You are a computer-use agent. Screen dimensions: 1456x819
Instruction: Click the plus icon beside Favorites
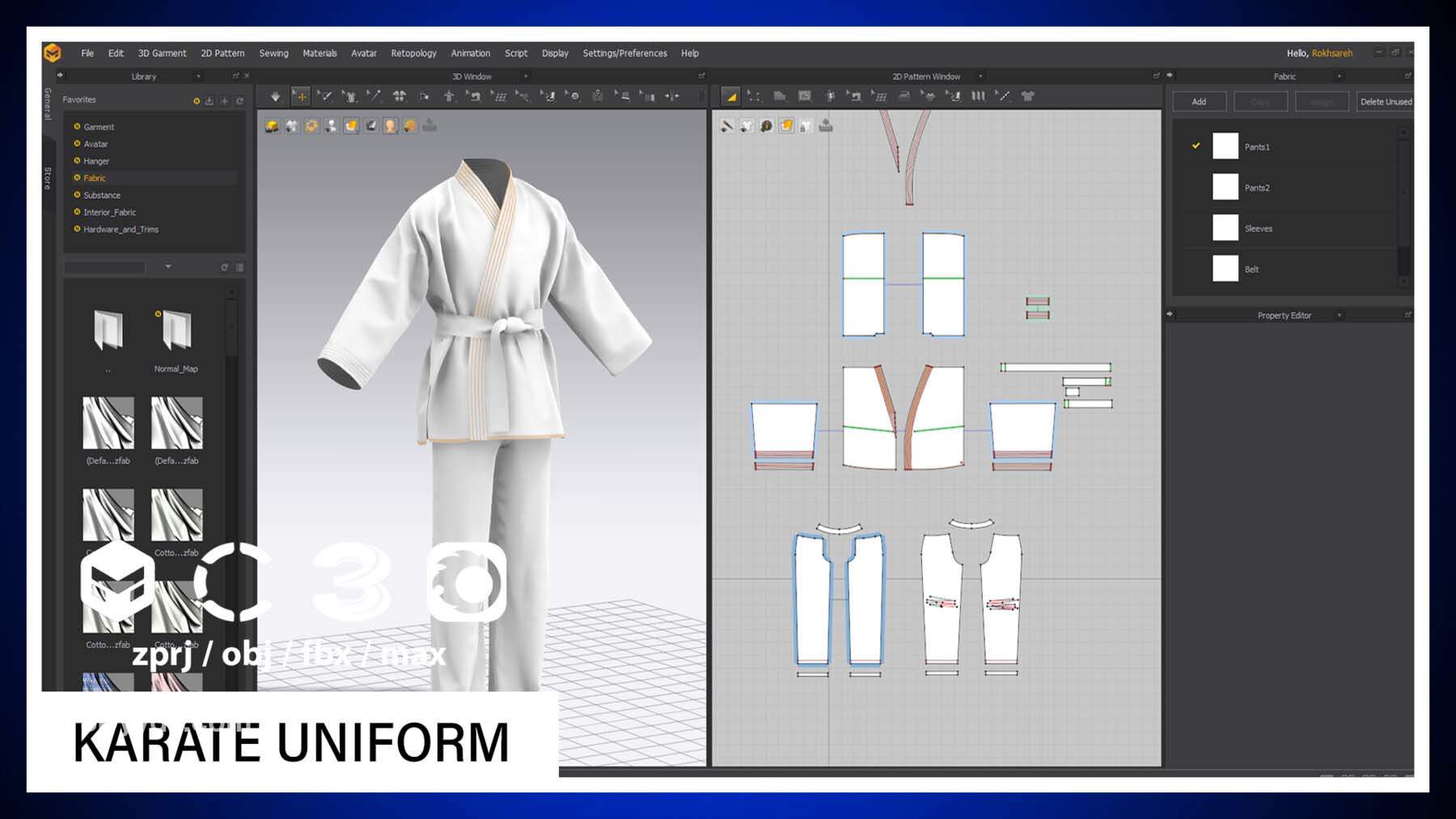pos(225,101)
